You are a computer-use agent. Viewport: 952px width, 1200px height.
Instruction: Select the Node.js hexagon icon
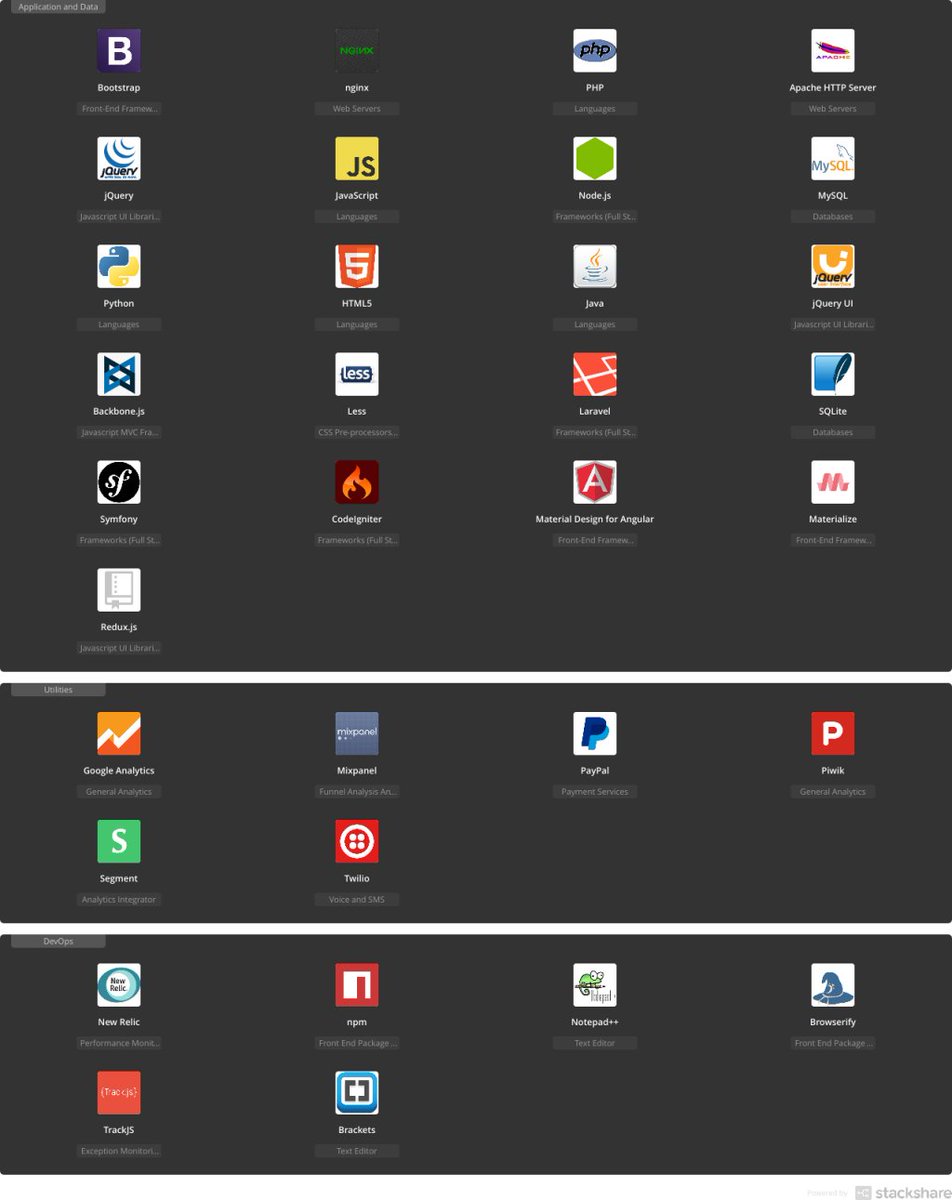595,158
